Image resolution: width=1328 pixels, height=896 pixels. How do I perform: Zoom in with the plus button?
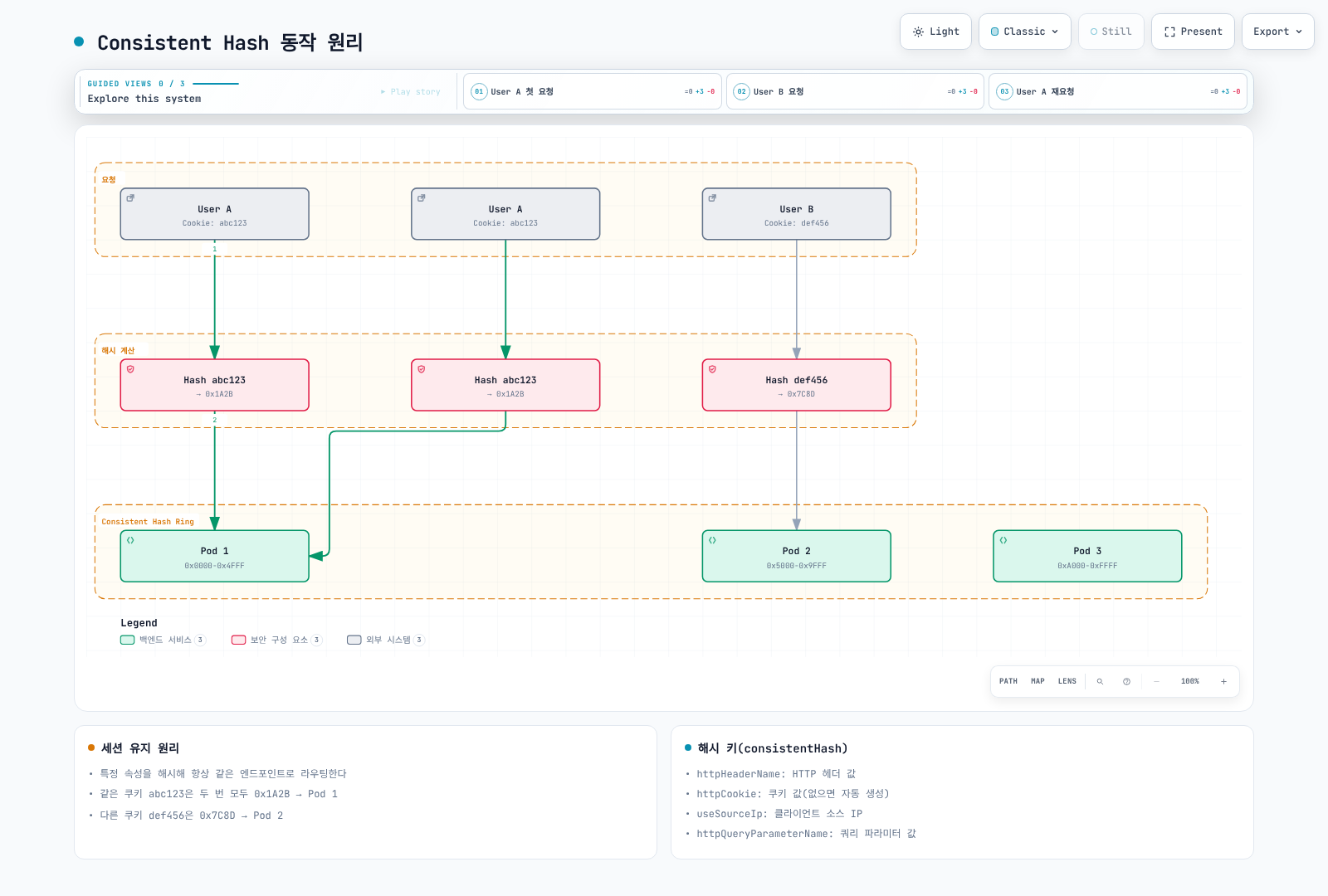coord(1223,681)
